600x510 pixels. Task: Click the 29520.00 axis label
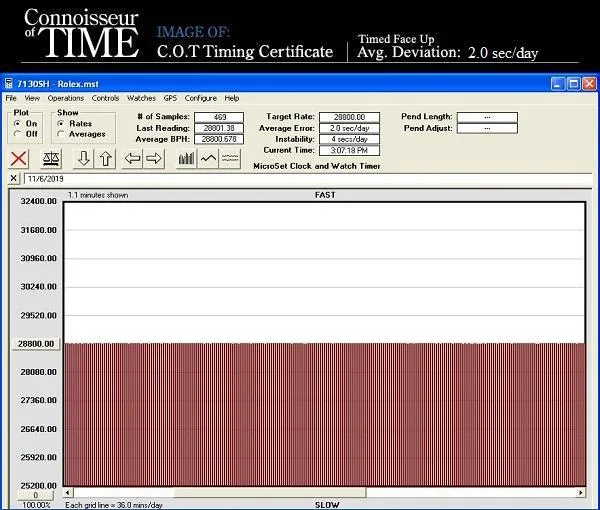[x=38, y=315]
